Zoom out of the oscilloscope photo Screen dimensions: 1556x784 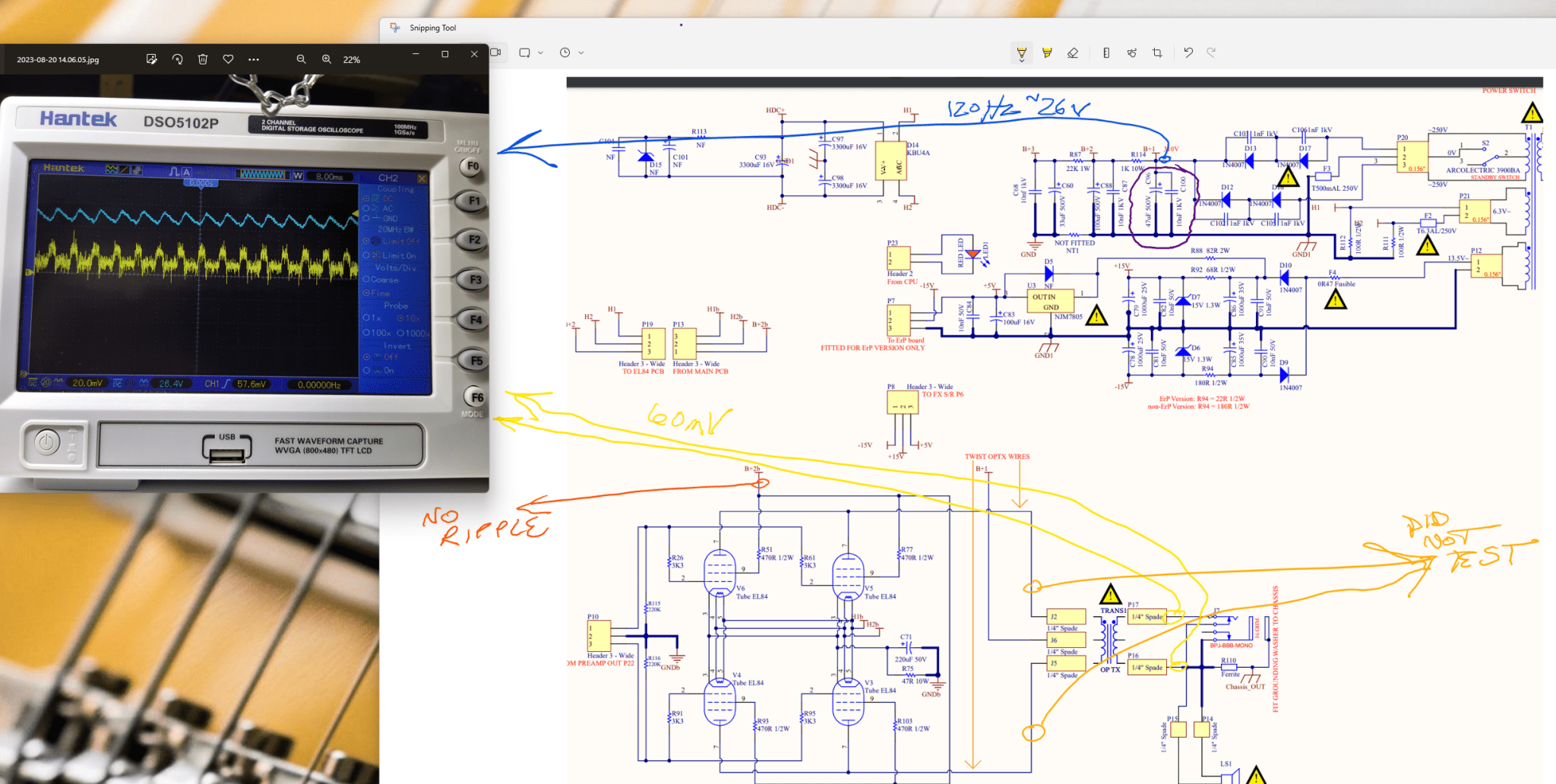point(301,59)
